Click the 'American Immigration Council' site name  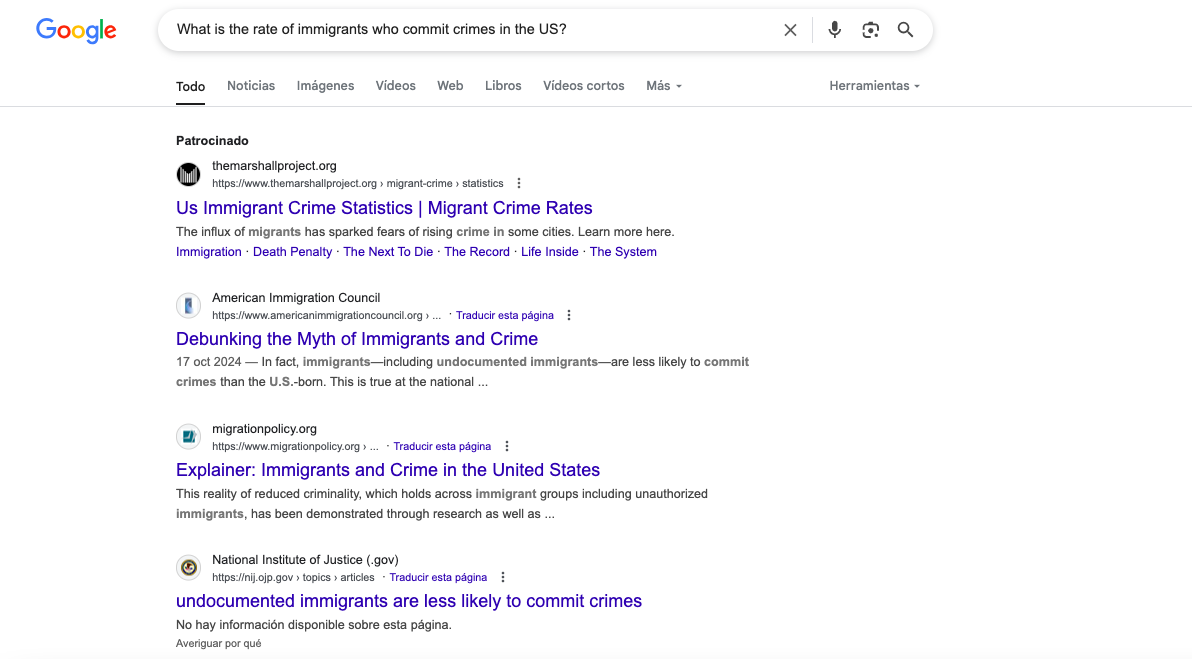pyautogui.click(x=296, y=298)
